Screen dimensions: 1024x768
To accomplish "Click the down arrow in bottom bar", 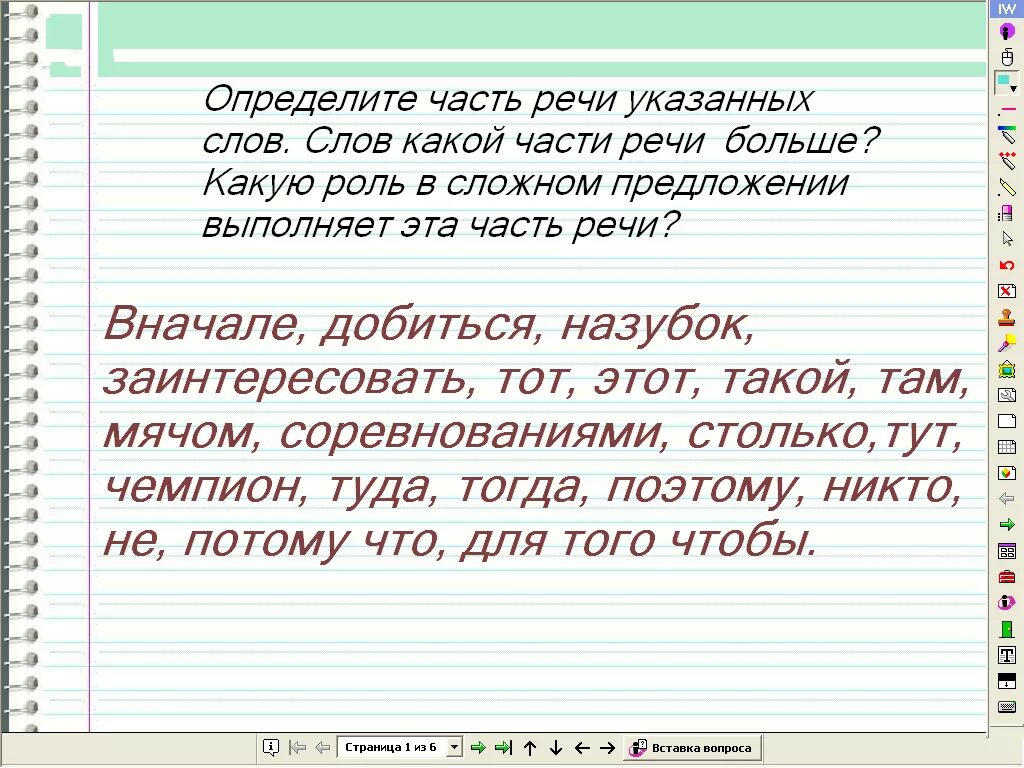I will pyautogui.click(x=556, y=748).
